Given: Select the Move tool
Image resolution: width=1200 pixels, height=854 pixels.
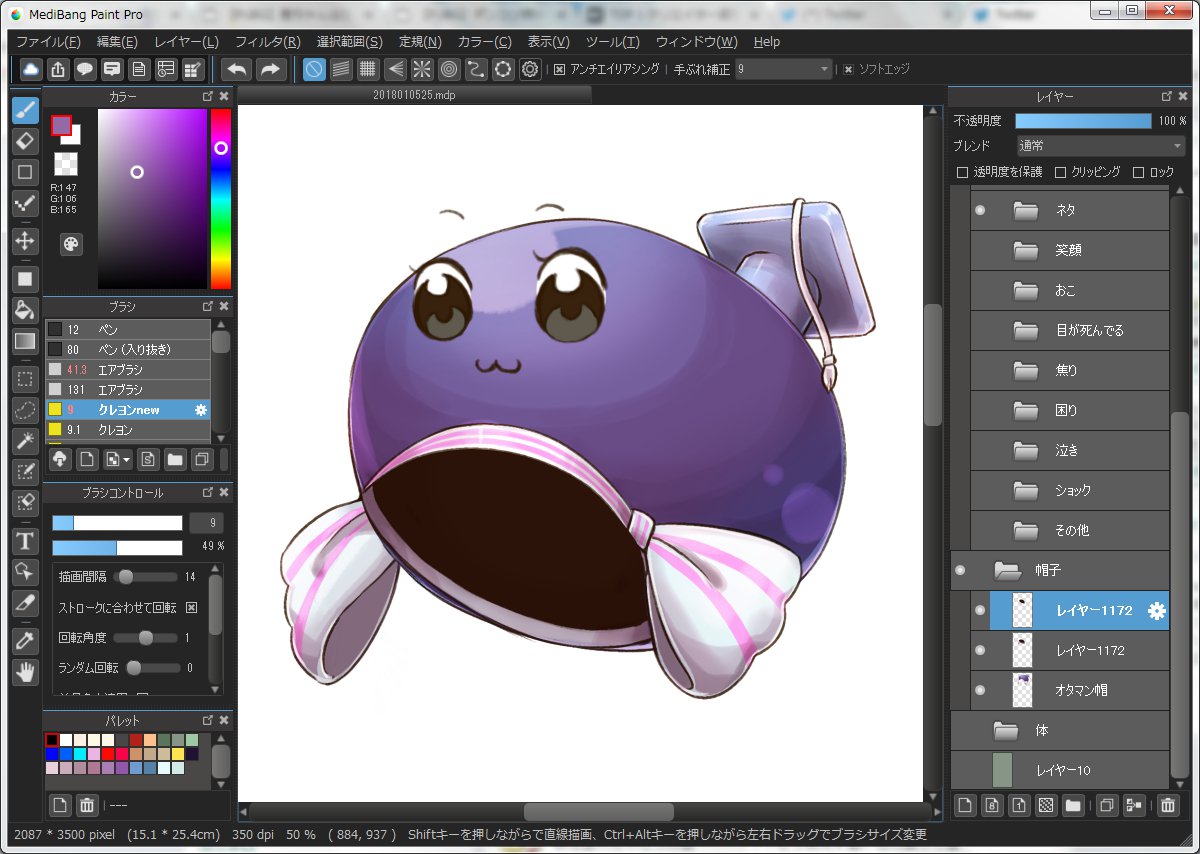Looking at the screenshot, I should (25, 241).
